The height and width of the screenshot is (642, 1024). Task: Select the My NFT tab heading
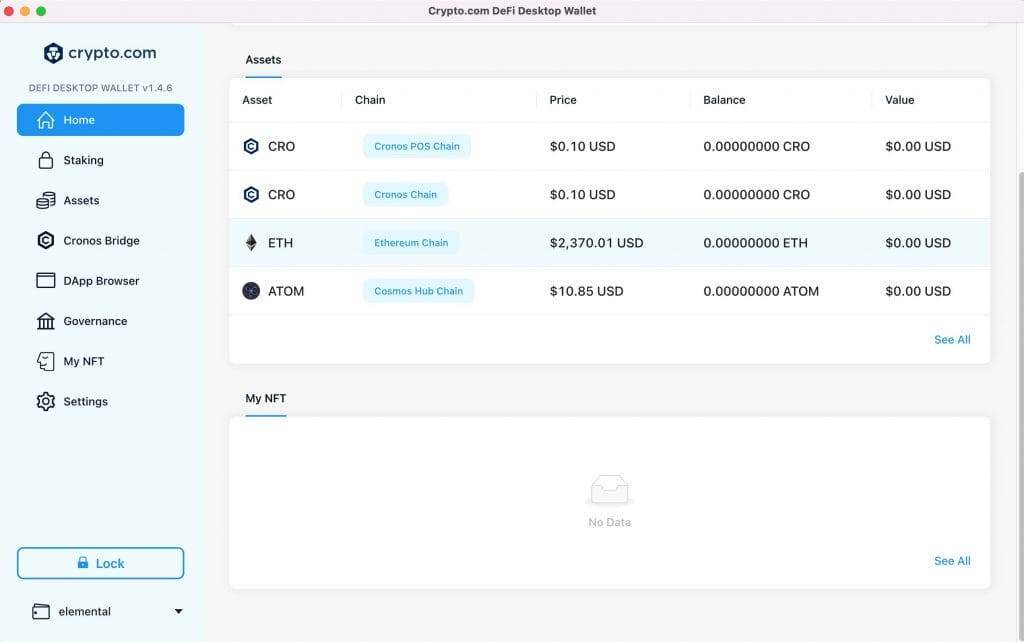pos(266,398)
